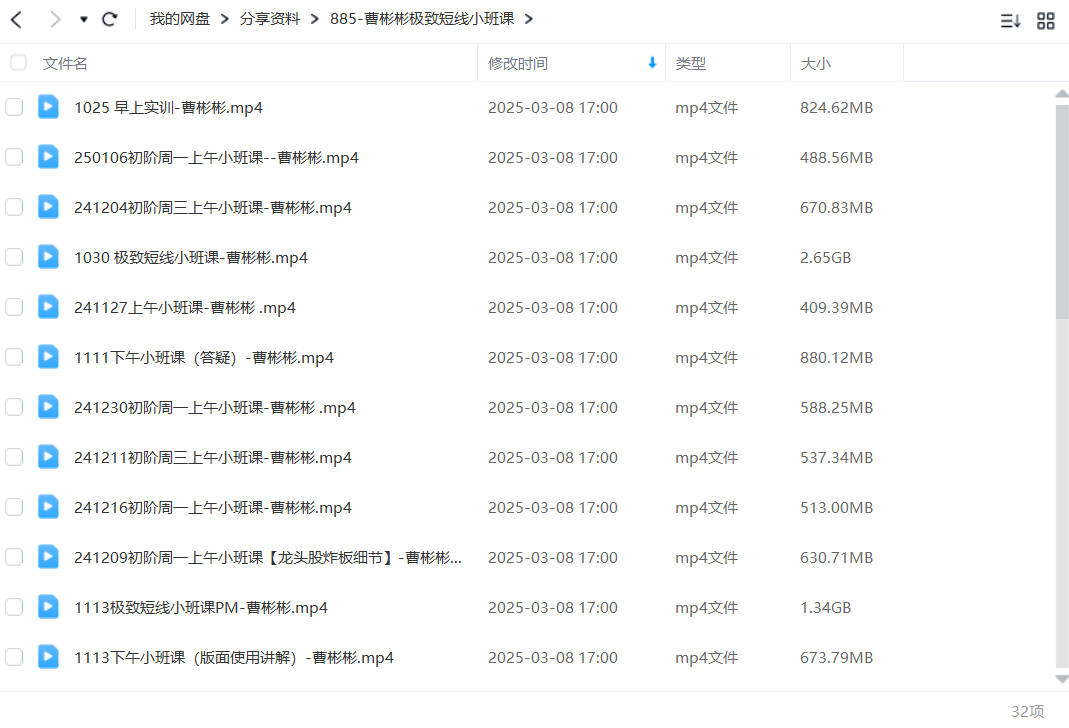Navigate to 我的网盘 breadcrumb
Viewport: 1069px width, 728px height.
click(179, 19)
